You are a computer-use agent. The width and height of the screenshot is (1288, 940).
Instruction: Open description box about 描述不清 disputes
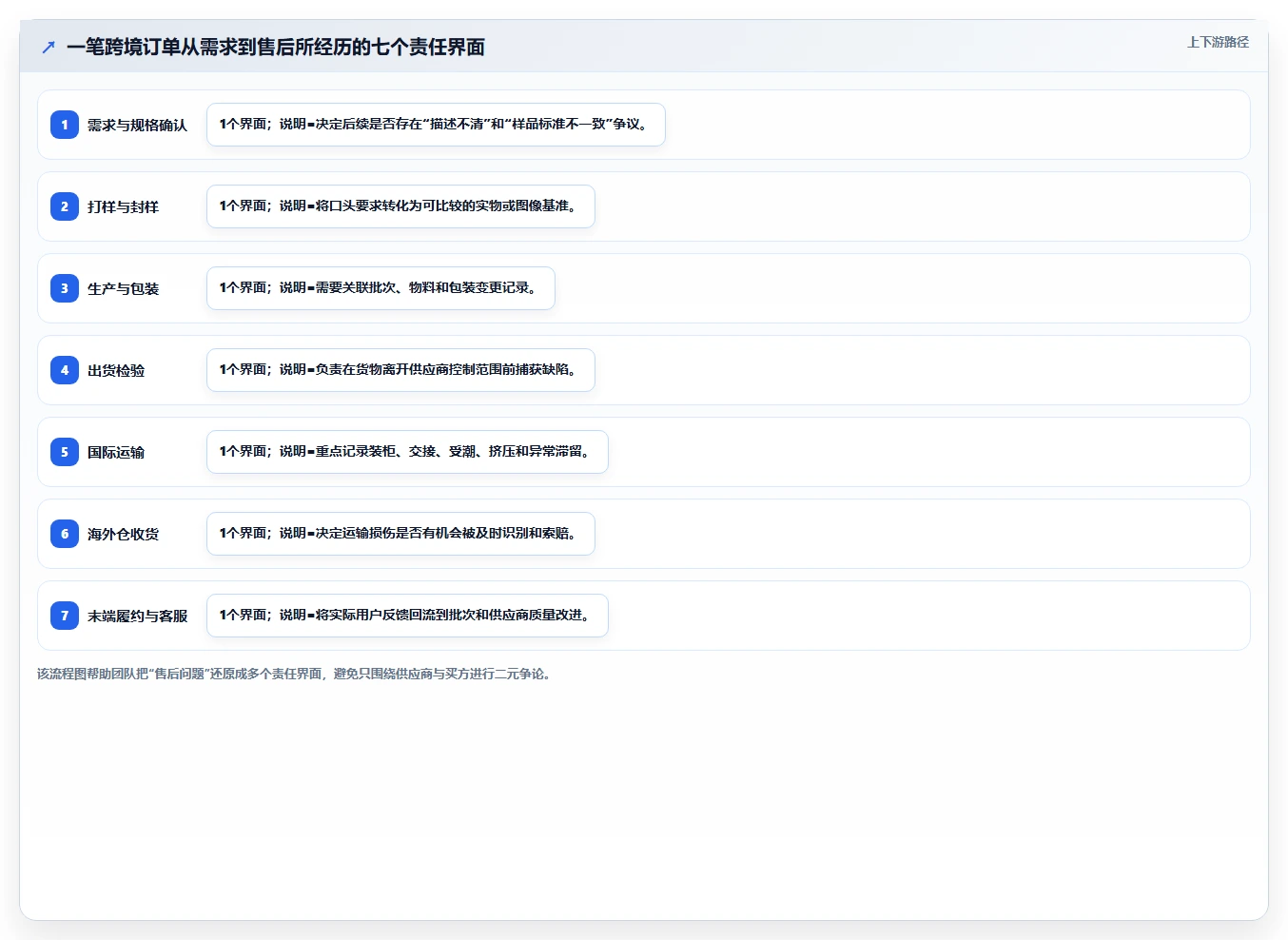click(x=436, y=125)
